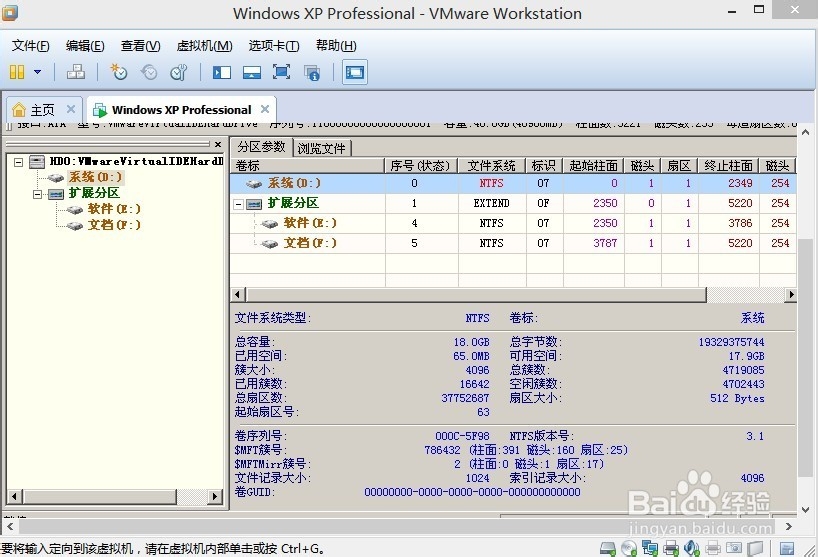Click the display device status icon
This screenshot has height=557, width=818.
click(x=755, y=548)
